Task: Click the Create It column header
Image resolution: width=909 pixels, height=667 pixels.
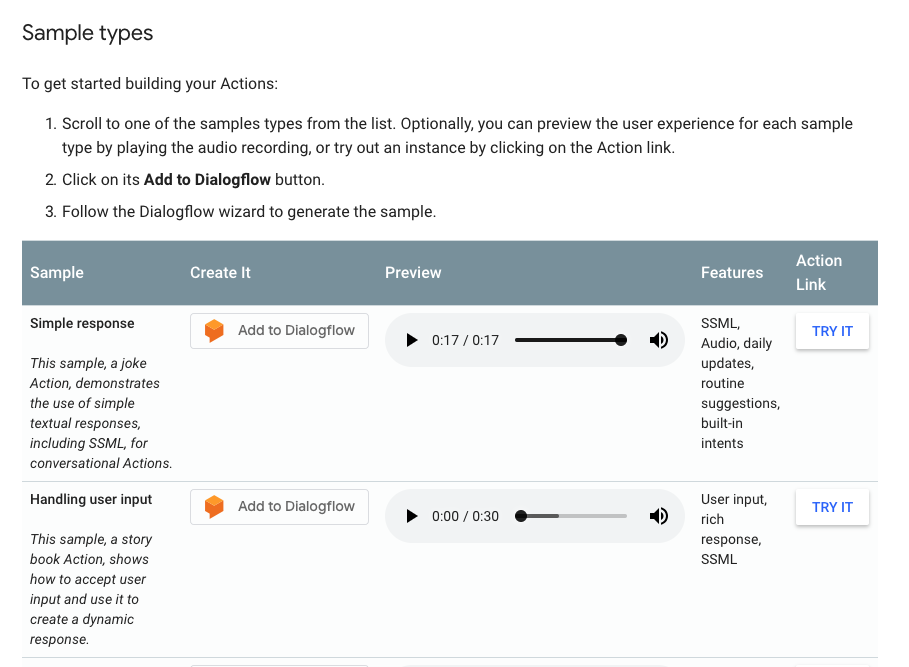Action: (220, 273)
